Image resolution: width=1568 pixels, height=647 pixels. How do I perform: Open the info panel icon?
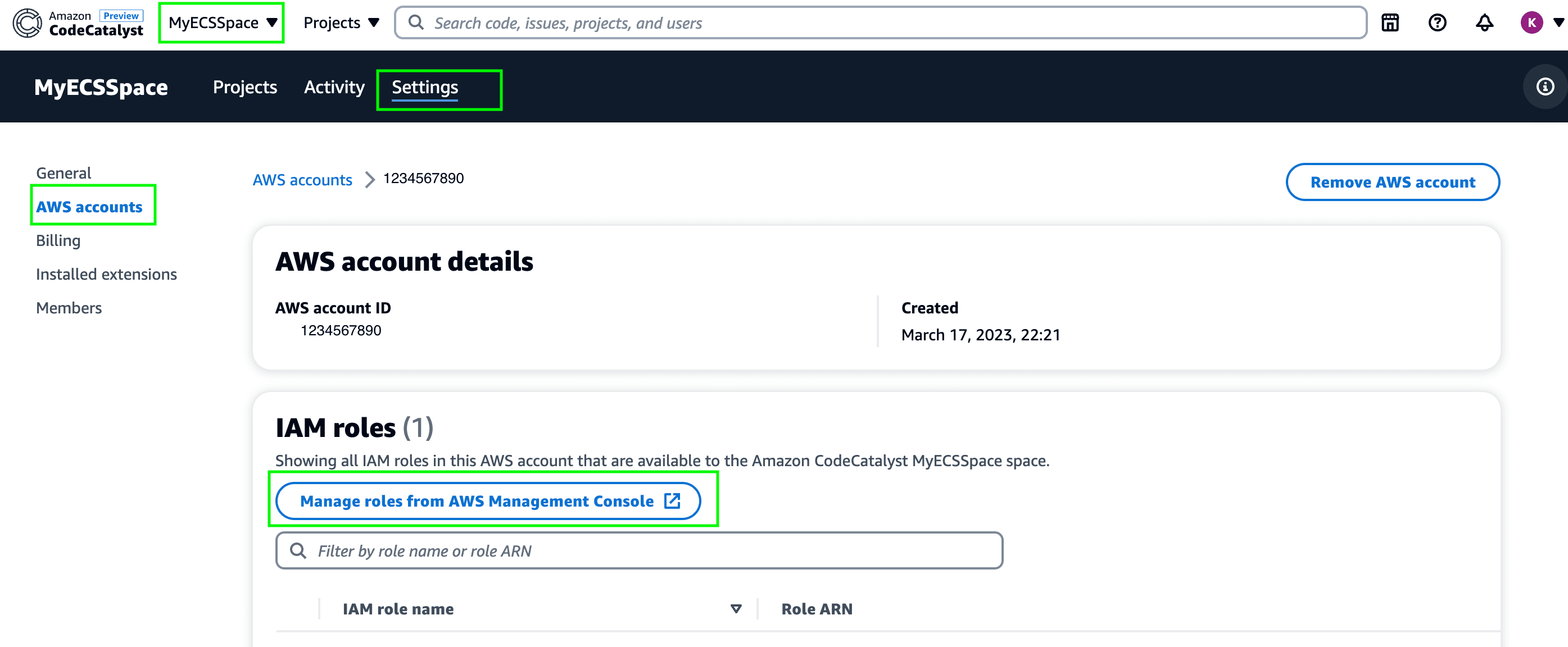coord(1545,86)
